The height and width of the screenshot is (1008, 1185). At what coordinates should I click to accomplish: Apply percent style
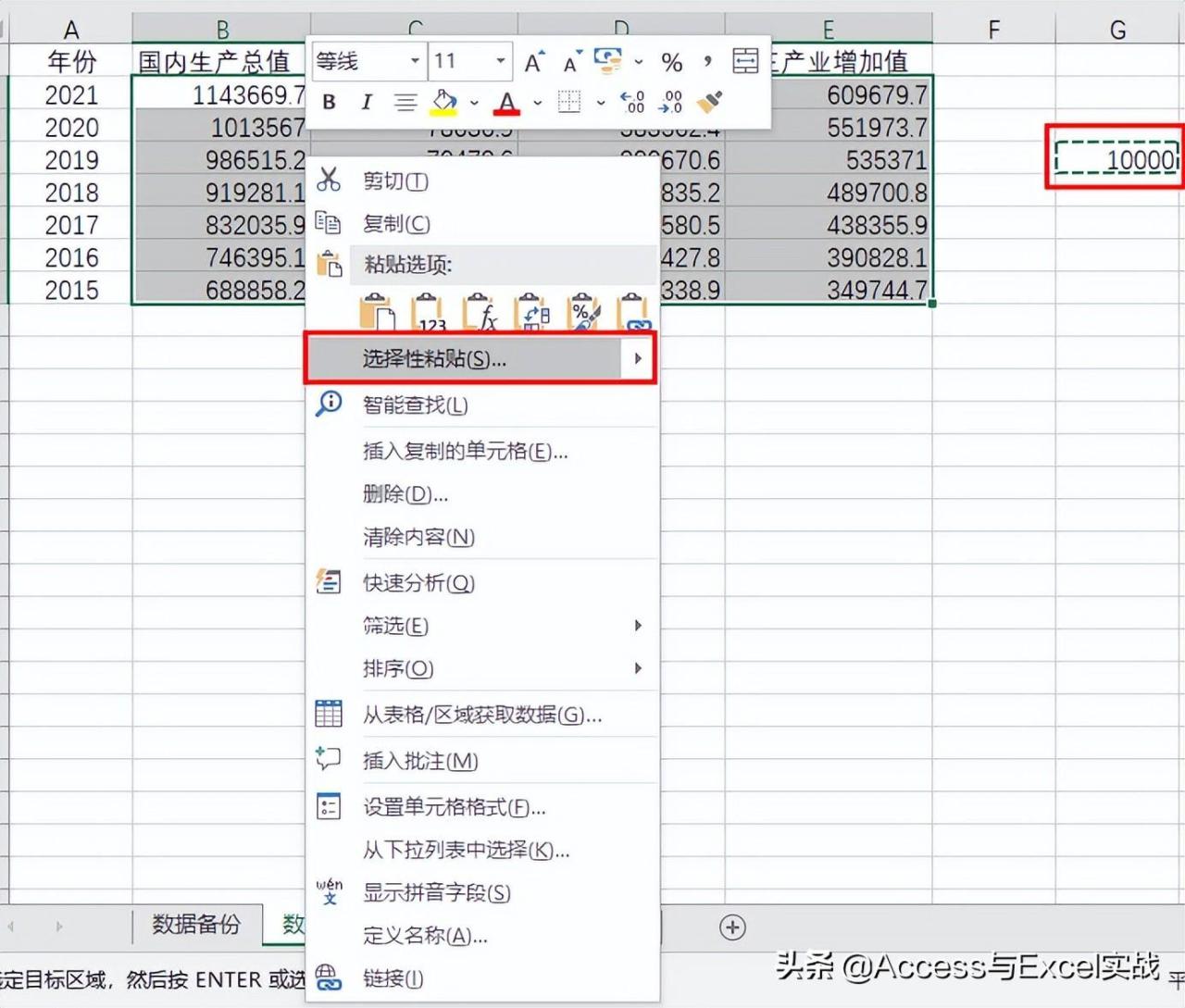click(x=672, y=62)
